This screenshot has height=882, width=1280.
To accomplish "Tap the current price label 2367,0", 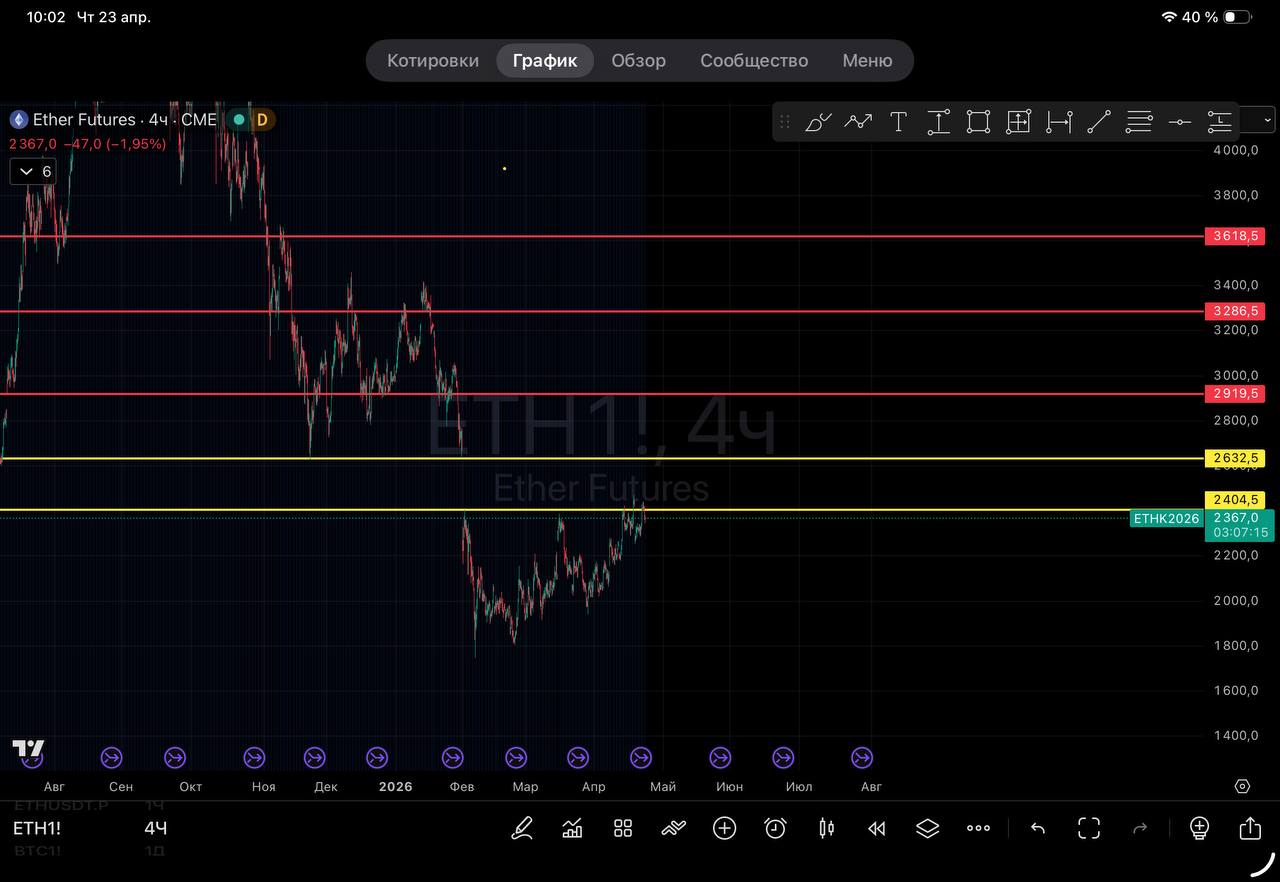I will tap(1241, 524).
